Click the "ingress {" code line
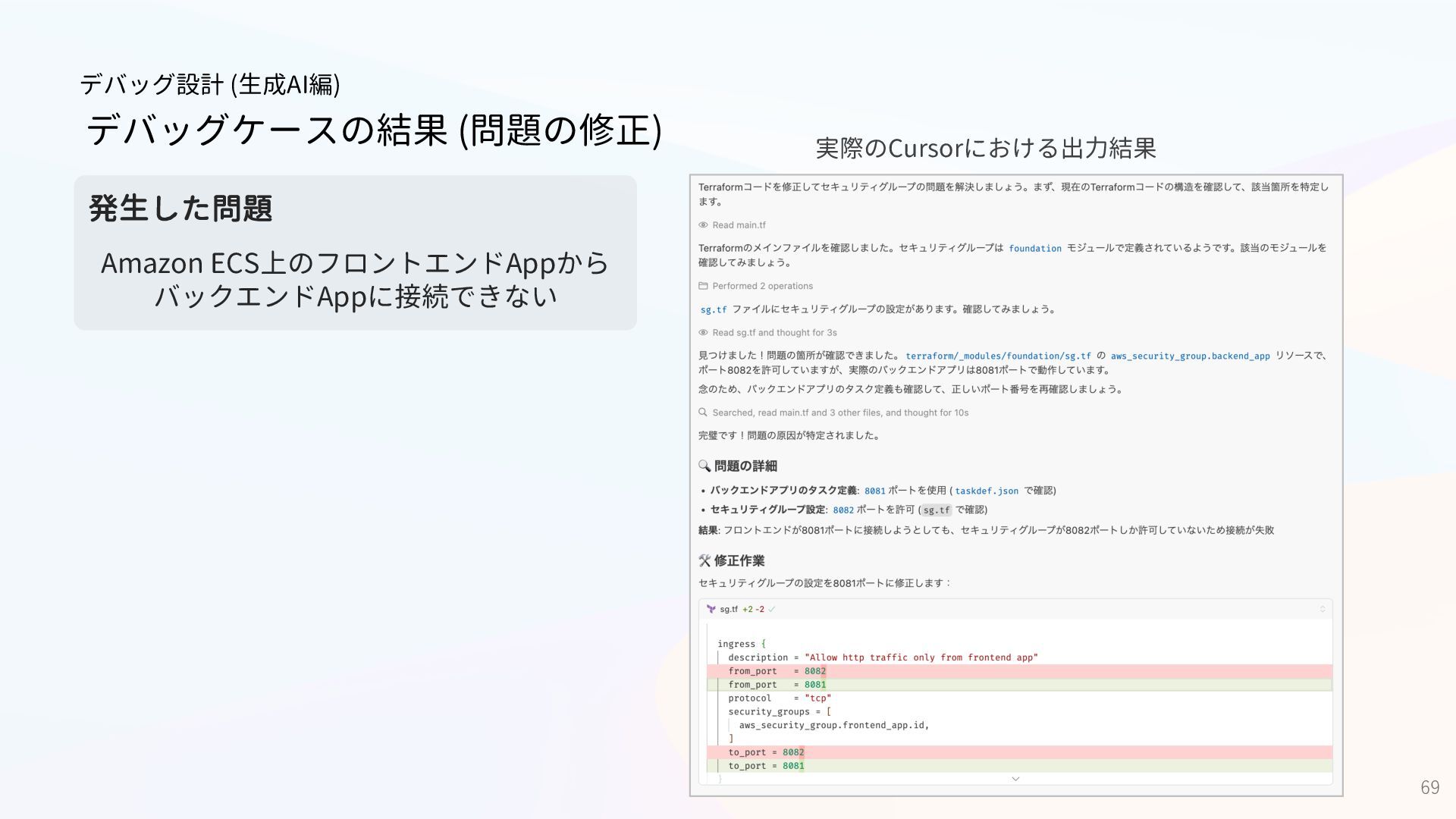Viewport: 1456px width, 819px height. pos(742,644)
